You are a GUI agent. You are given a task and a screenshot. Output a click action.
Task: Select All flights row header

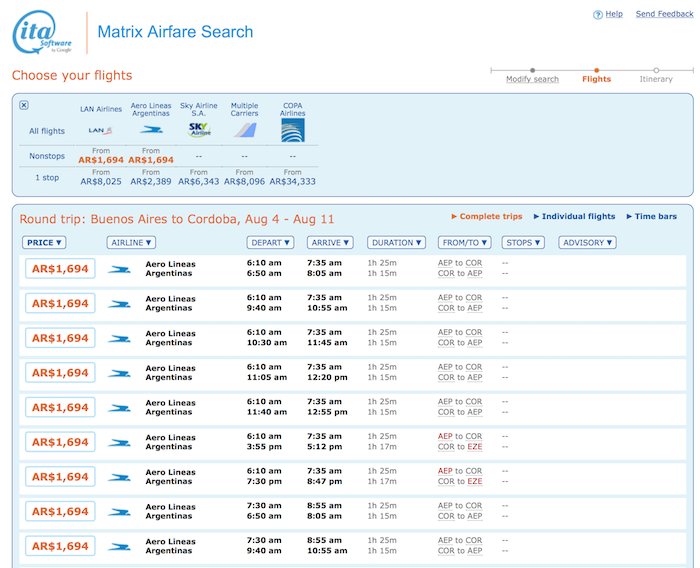47,131
